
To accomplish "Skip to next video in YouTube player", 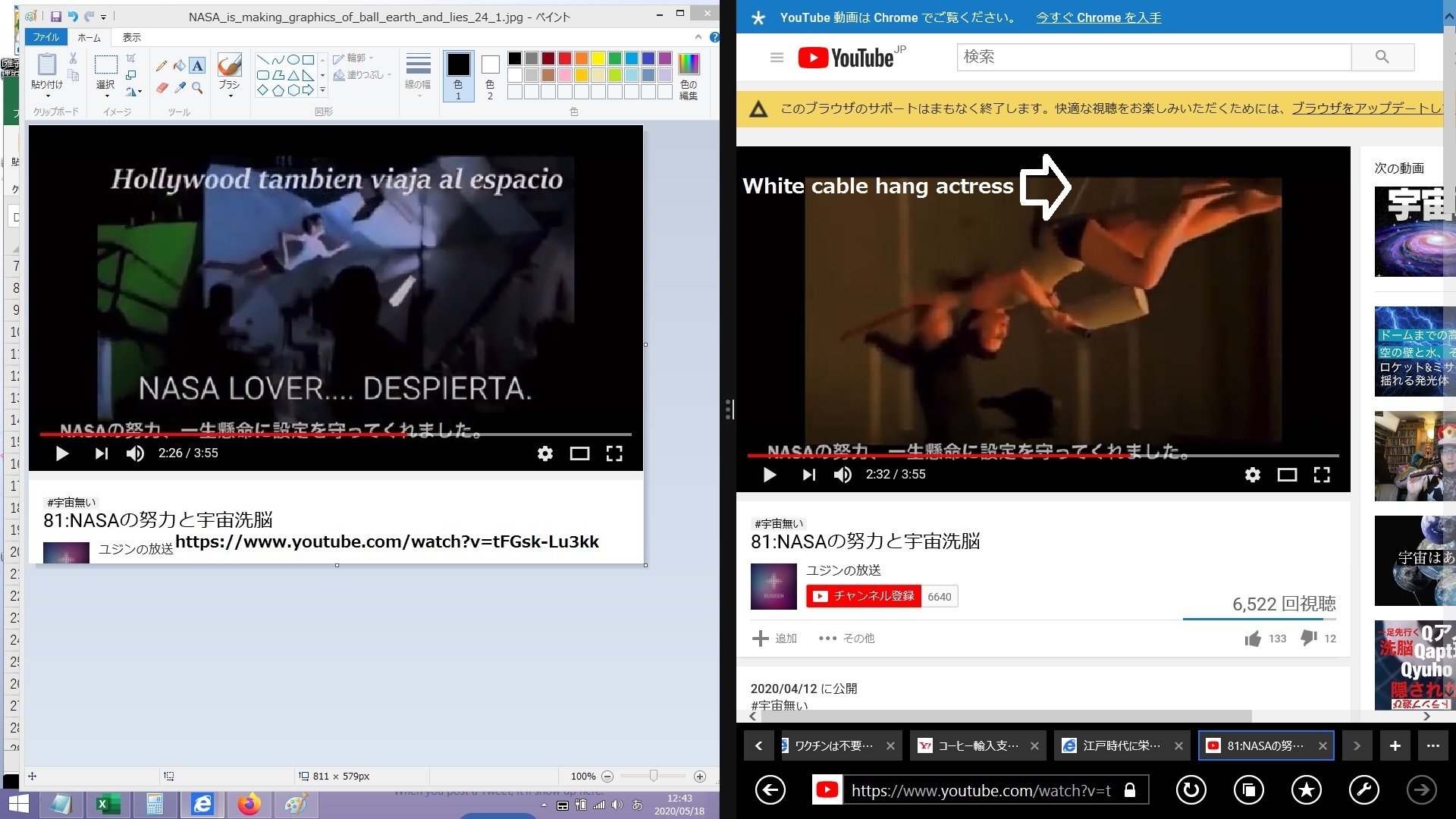I will click(809, 475).
